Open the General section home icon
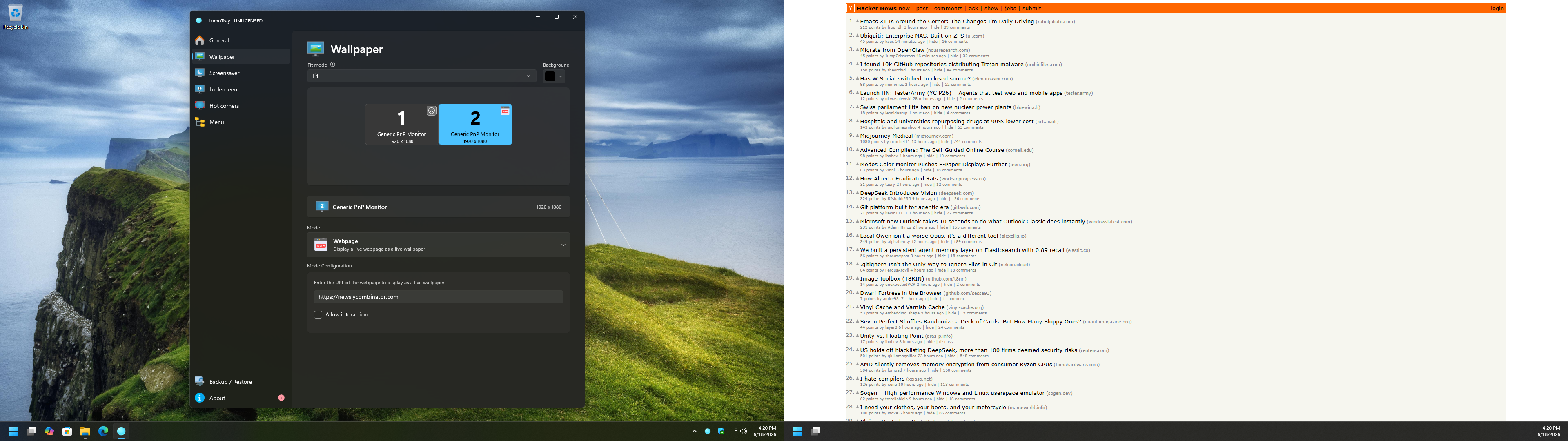Image resolution: width=1568 pixels, height=441 pixels. tap(200, 40)
